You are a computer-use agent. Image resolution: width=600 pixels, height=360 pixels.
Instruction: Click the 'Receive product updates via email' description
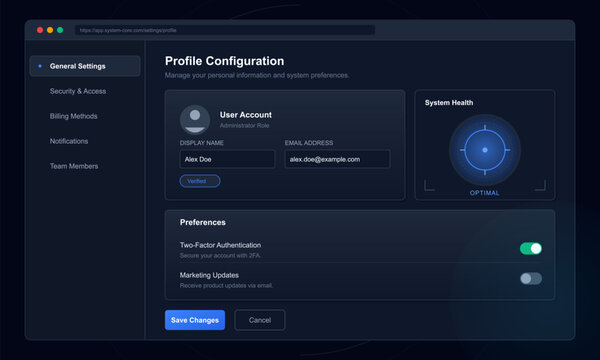(226, 285)
